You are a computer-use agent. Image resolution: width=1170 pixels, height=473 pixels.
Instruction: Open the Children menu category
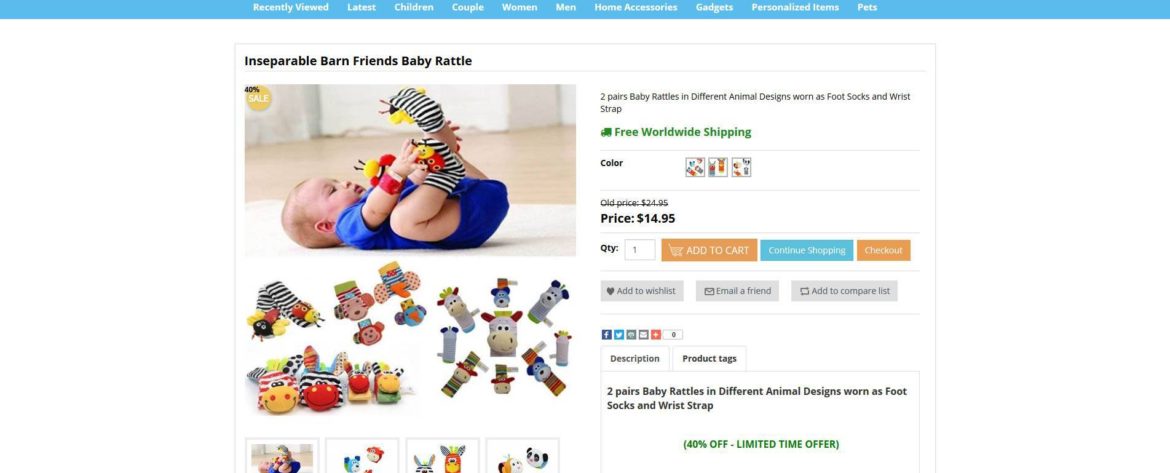[413, 7]
